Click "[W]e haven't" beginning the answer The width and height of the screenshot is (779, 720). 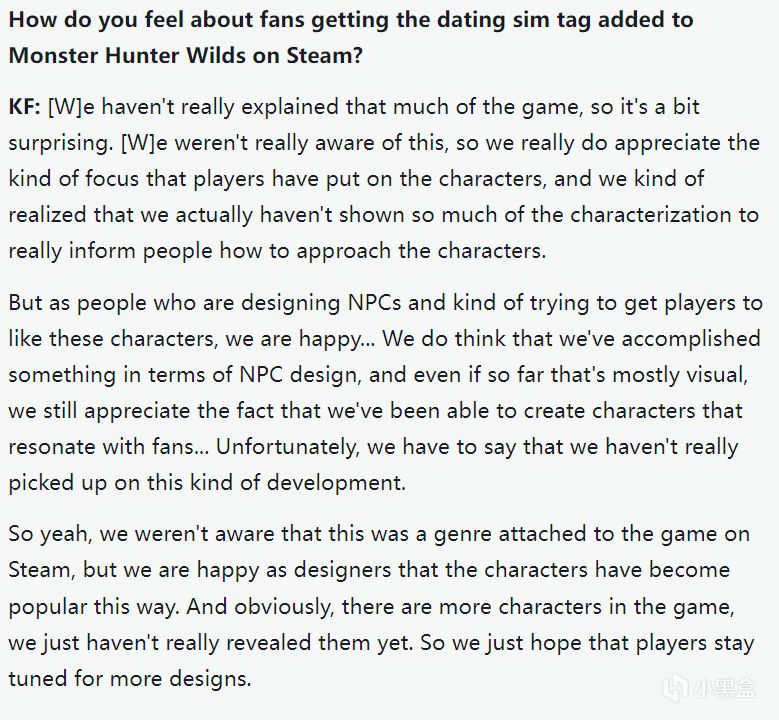click(x=111, y=107)
